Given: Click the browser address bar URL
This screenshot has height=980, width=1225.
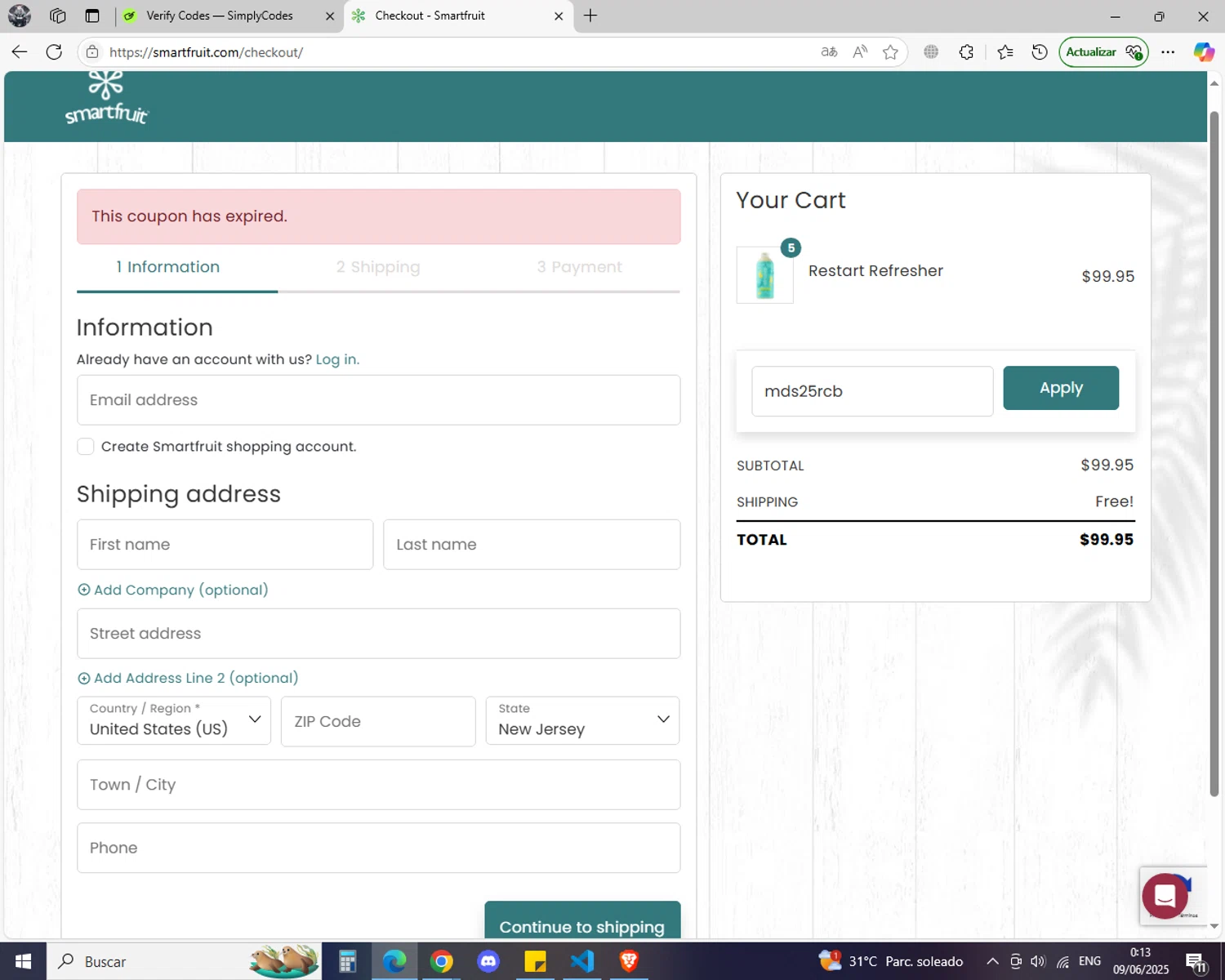Looking at the screenshot, I should pyautogui.click(x=207, y=52).
